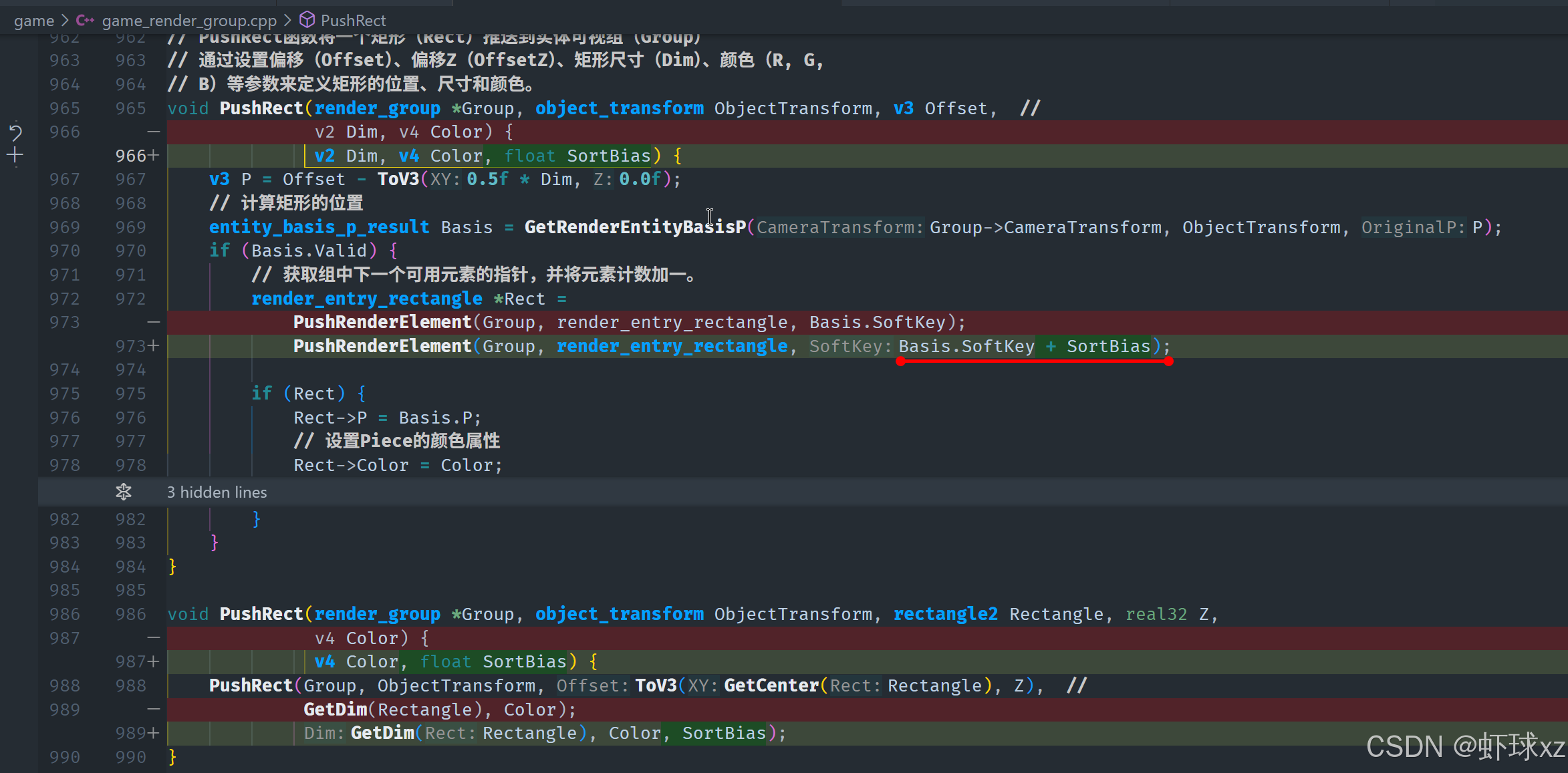The height and width of the screenshot is (773, 1568).
Task: Click the minus marker on deleted line 987
Action: 153,638
